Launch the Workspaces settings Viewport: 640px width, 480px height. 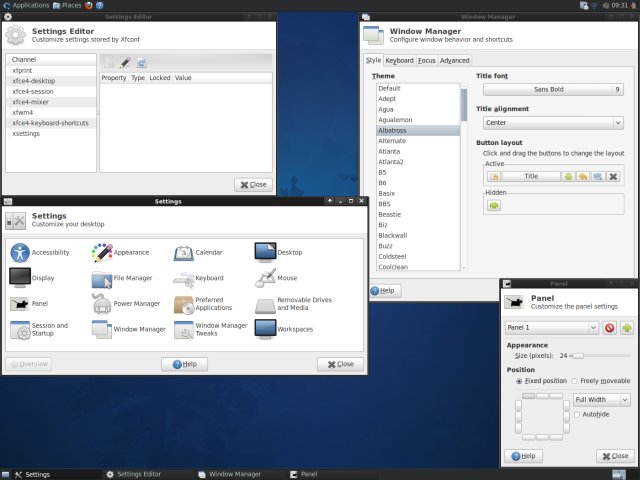(x=265, y=328)
